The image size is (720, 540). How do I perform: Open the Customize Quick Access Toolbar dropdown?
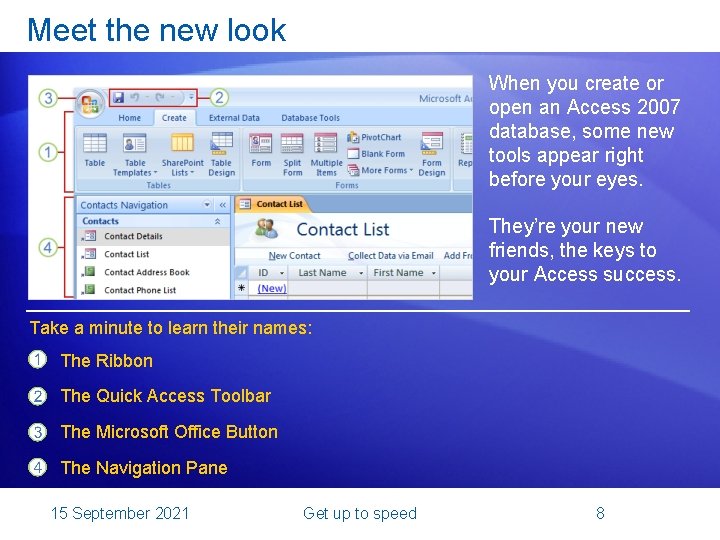click(191, 97)
